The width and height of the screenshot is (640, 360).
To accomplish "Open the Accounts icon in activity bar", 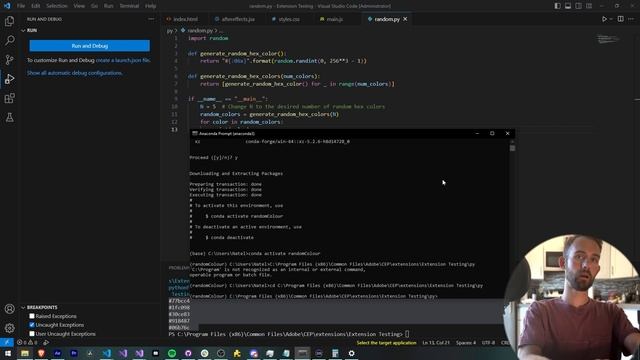I will [9, 309].
